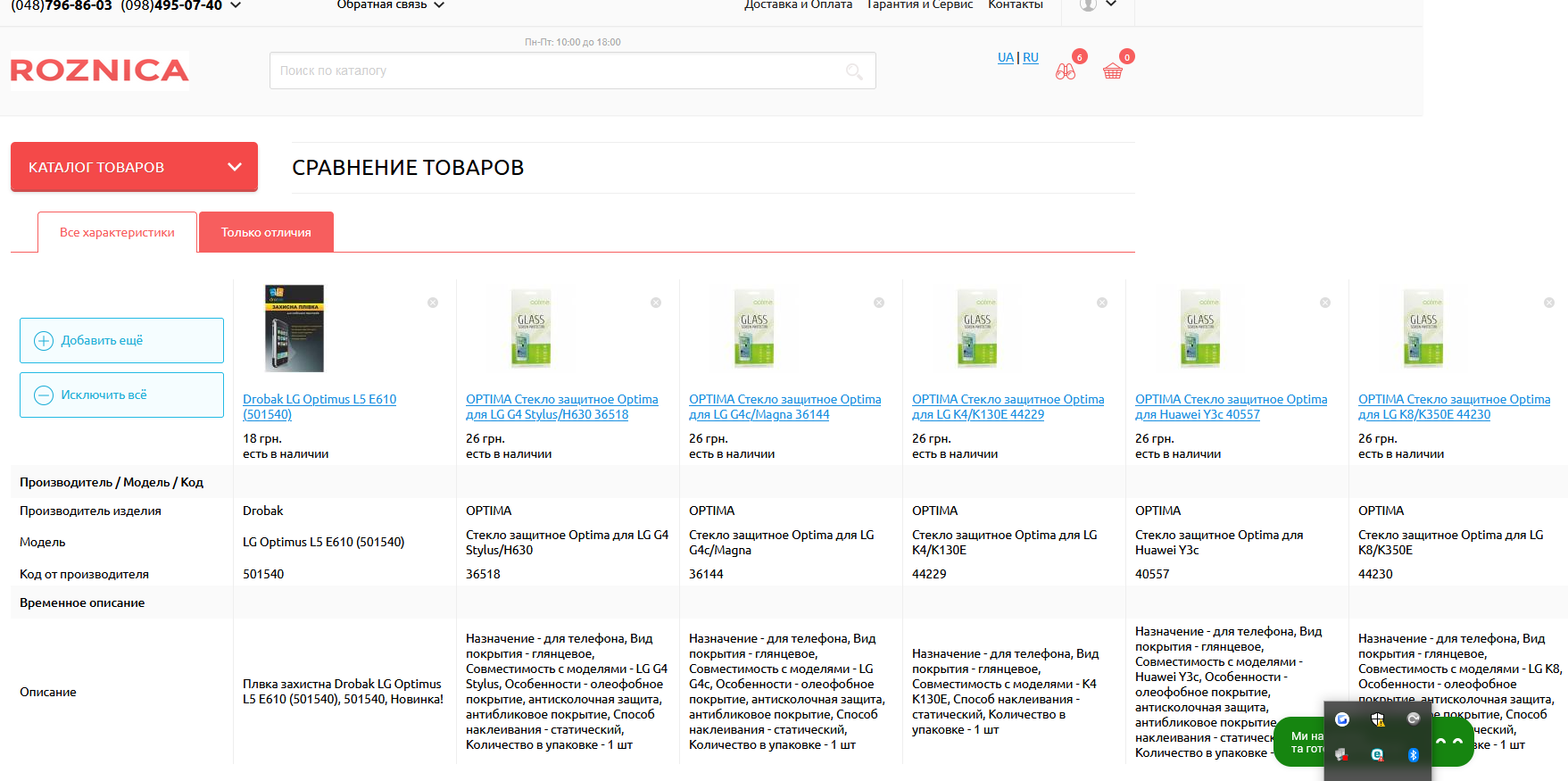The width and height of the screenshot is (1568, 781).
Task: Open Optima Huawei Y3c glass thumbnail
Action: tap(1200, 328)
